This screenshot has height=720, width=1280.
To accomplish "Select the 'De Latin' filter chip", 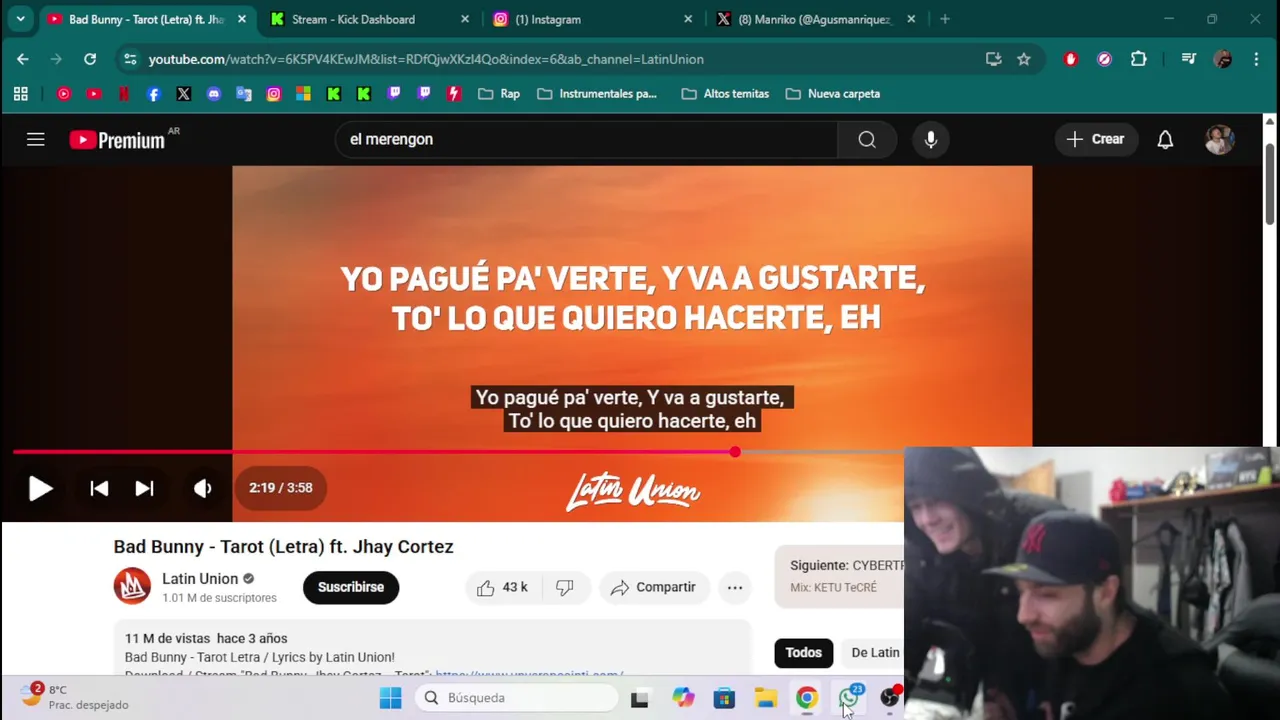I will [875, 652].
